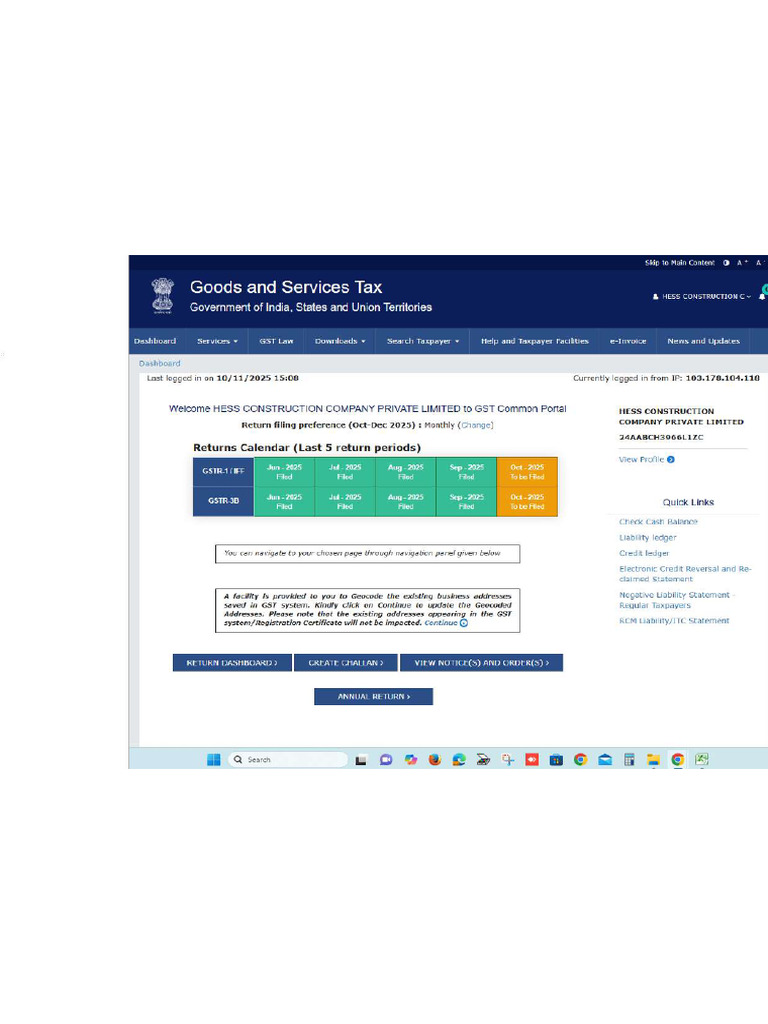The image size is (768, 1024).
Task: Open Copilot from the taskbar
Action: click(411, 760)
